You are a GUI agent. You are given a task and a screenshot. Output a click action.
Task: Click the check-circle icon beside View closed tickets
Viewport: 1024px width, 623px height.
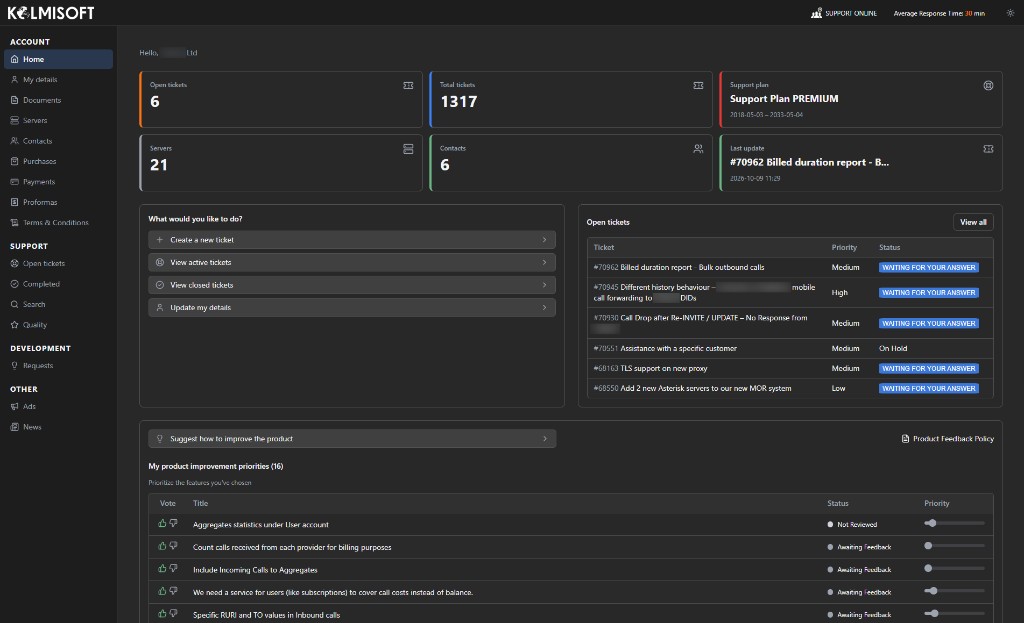click(x=159, y=285)
